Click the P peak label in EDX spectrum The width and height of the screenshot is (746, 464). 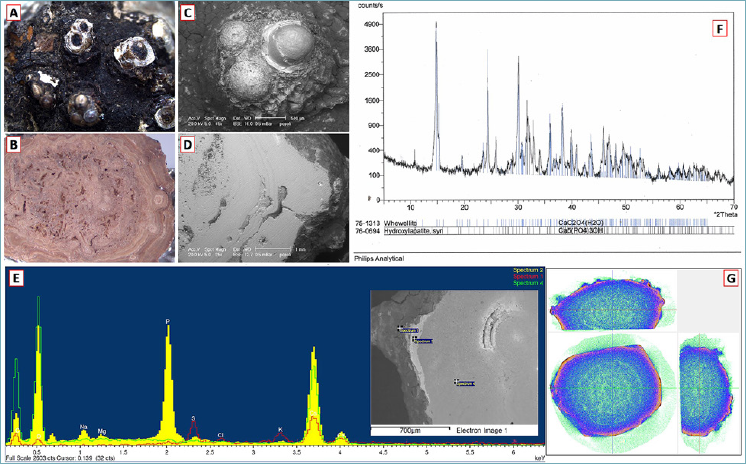(167, 322)
